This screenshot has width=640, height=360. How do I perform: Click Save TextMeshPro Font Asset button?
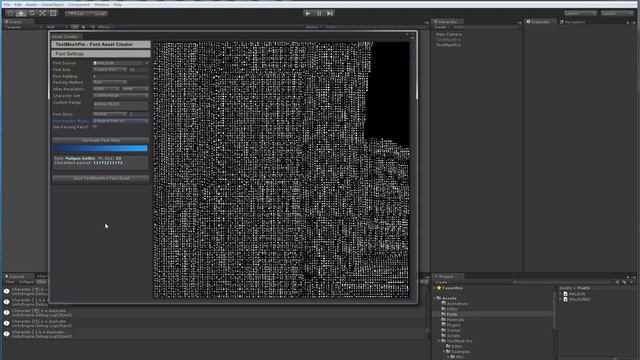(100, 178)
